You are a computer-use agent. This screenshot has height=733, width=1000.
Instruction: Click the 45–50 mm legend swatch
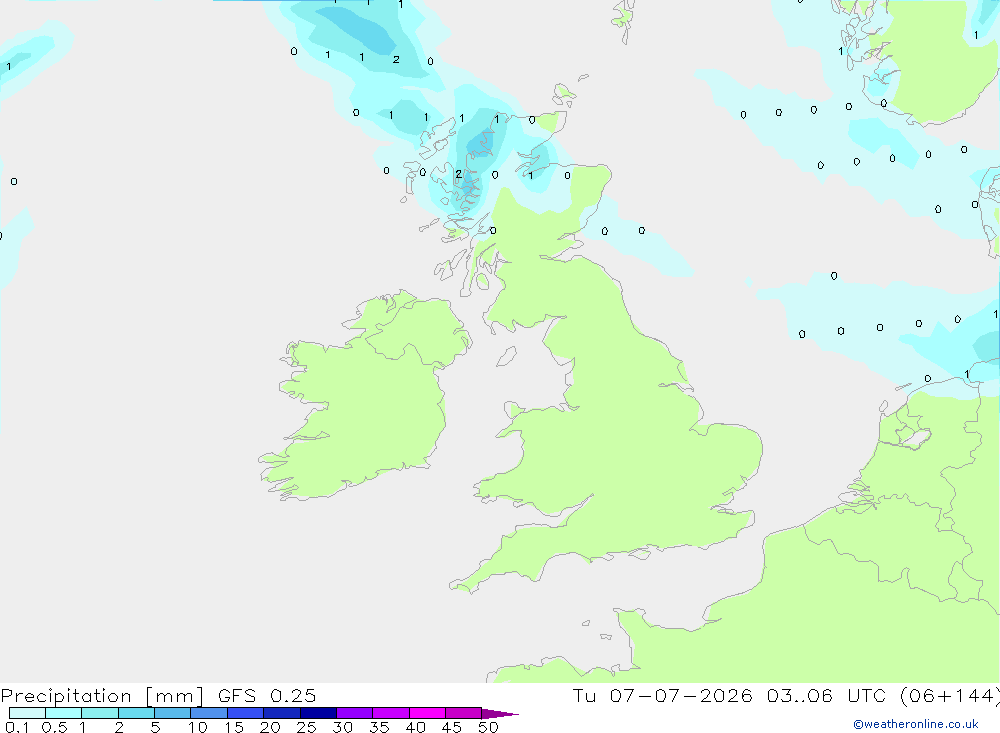pos(464,713)
